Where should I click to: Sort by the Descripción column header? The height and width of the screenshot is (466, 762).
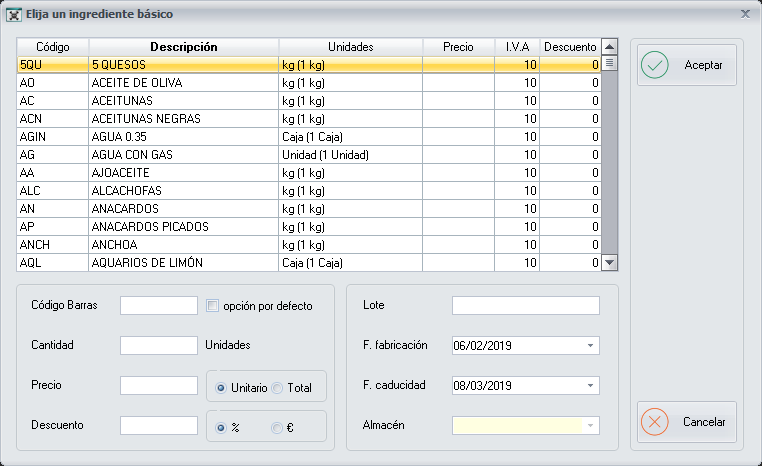point(183,47)
